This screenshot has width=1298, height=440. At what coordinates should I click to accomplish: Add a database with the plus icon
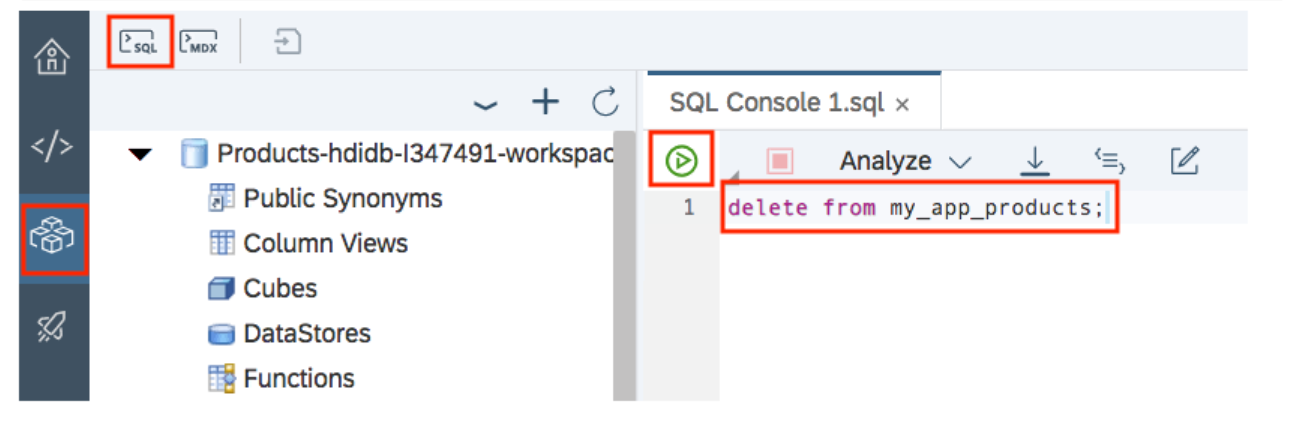tap(545, 101)
